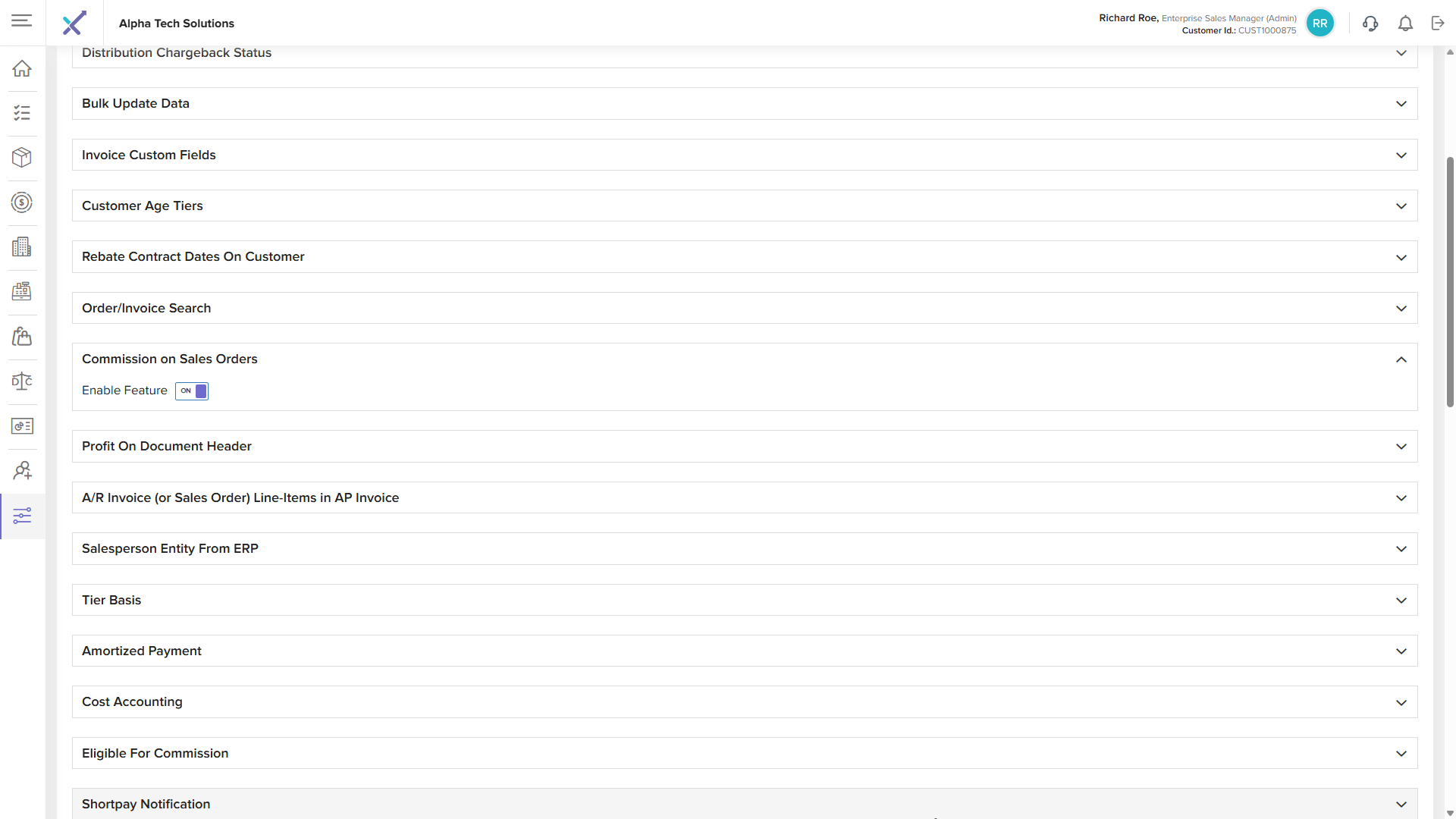Go to the home icon in sidebar

pyautogui.click(x=22, y=69)
